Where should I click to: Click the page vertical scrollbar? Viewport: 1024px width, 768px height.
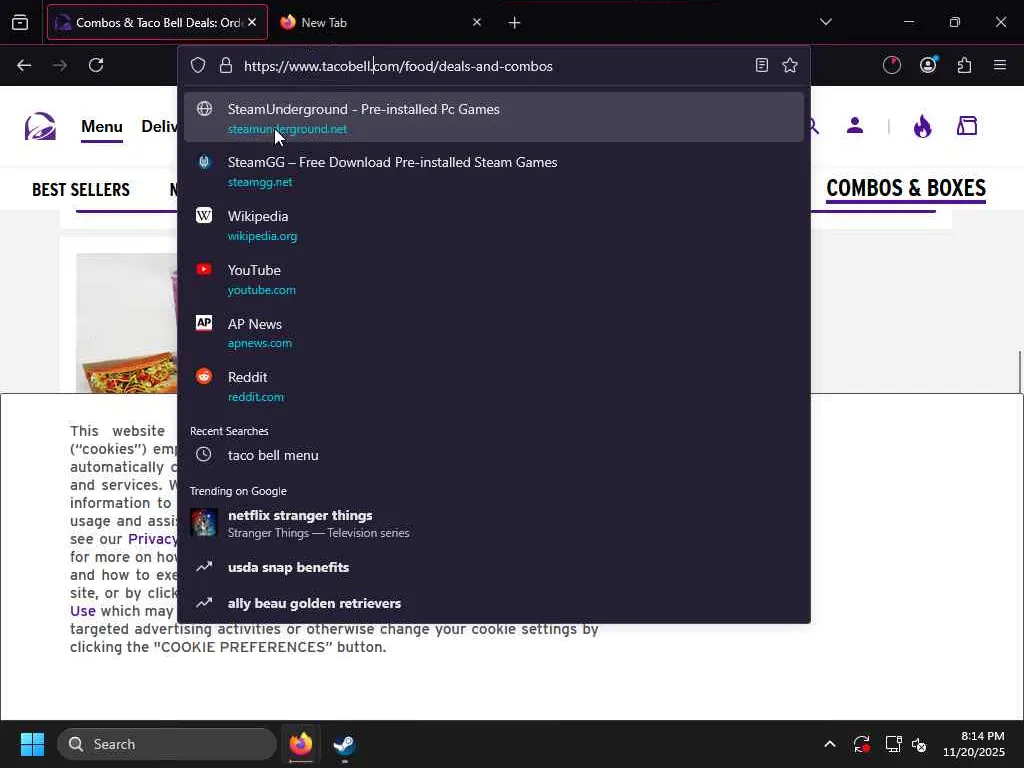click(x=1019, y=372)
